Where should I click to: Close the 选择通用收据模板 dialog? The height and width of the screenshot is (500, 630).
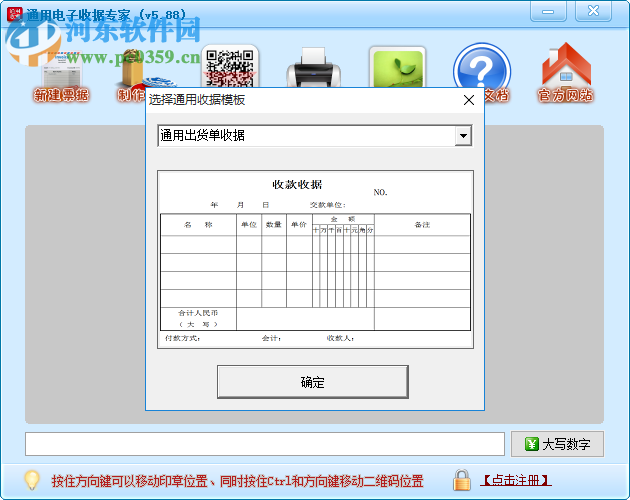coord(468,100)
